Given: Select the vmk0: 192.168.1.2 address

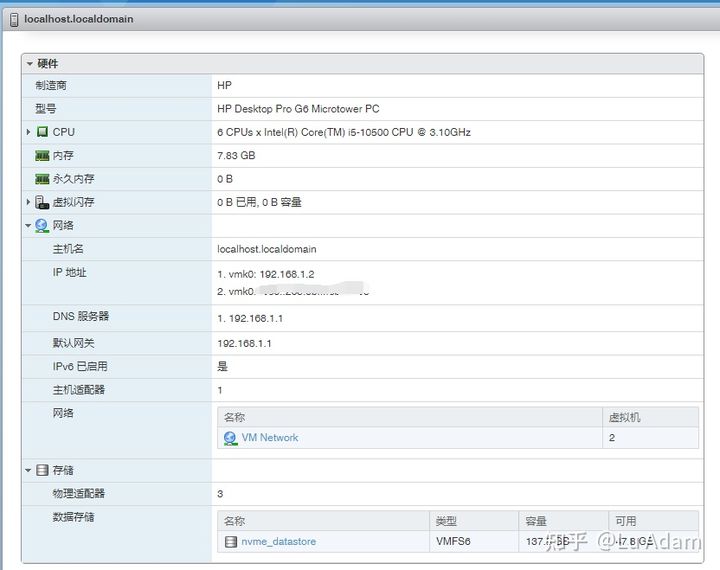Looking at the screenshot, I should (x=266, y=274).
